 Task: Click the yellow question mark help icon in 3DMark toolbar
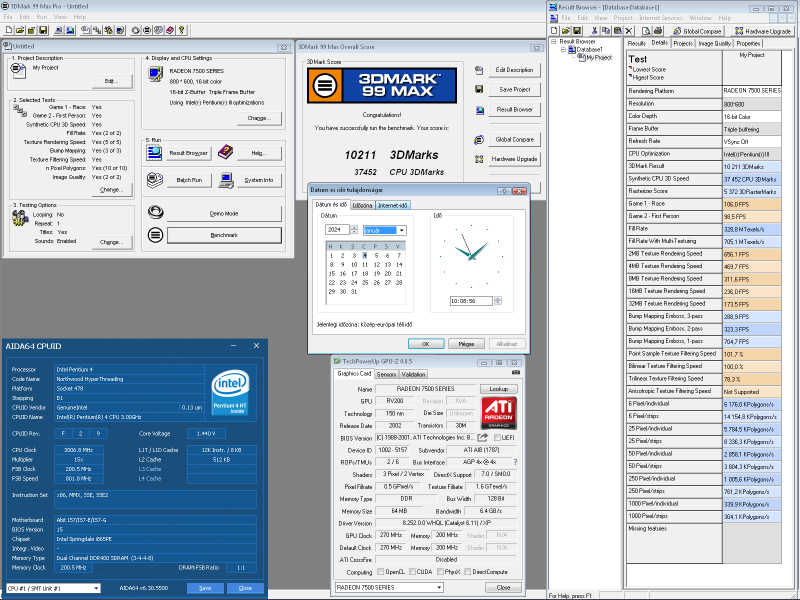(x=182, y=30)
